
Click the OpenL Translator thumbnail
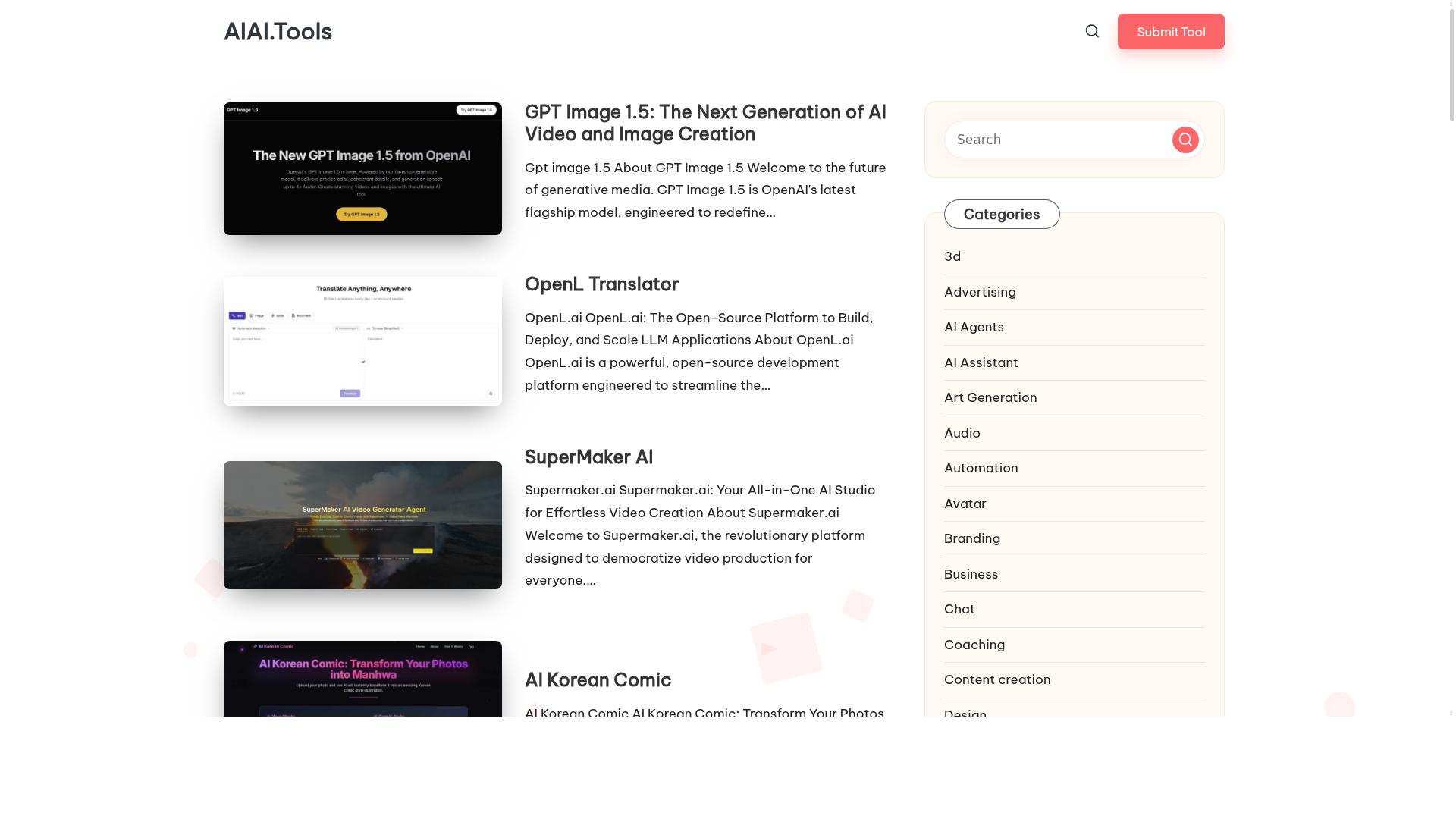tap(362, 340)
